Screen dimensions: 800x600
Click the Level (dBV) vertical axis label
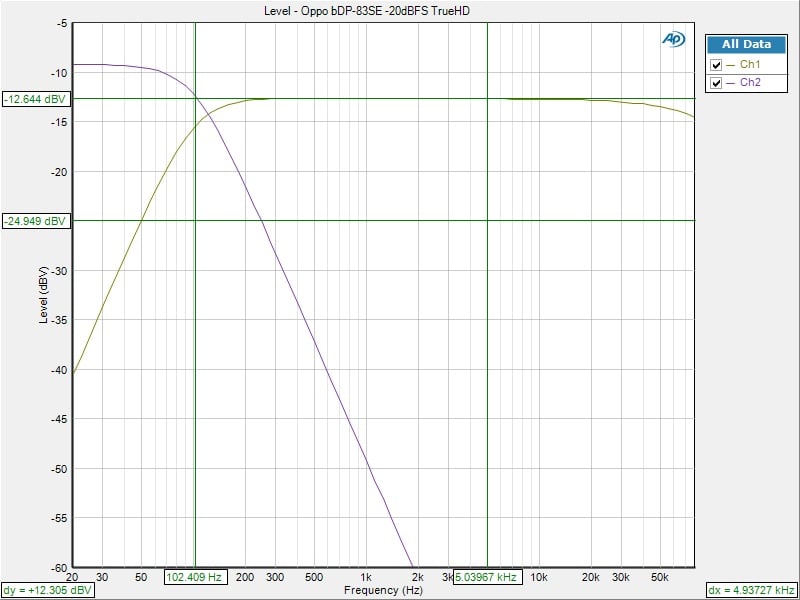click(x=43, y=295)
